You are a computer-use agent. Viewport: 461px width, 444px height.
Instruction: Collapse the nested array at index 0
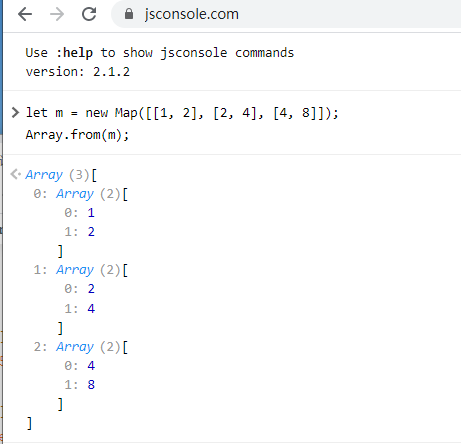75,194
